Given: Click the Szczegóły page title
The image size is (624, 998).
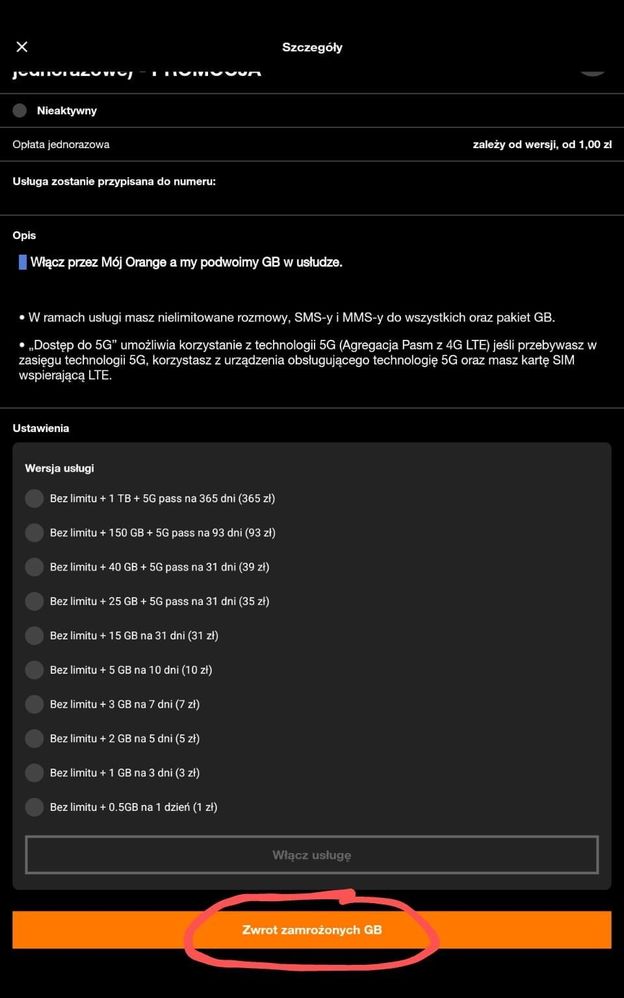Looking at the screenshot, I should [x=312, y=47].
